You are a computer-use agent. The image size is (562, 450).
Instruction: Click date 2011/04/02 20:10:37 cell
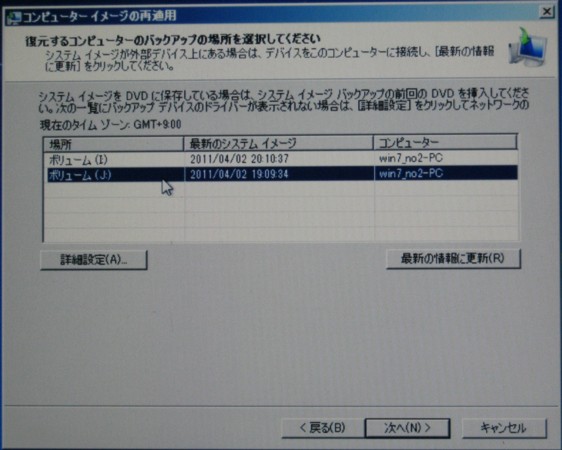click(239, 159)
